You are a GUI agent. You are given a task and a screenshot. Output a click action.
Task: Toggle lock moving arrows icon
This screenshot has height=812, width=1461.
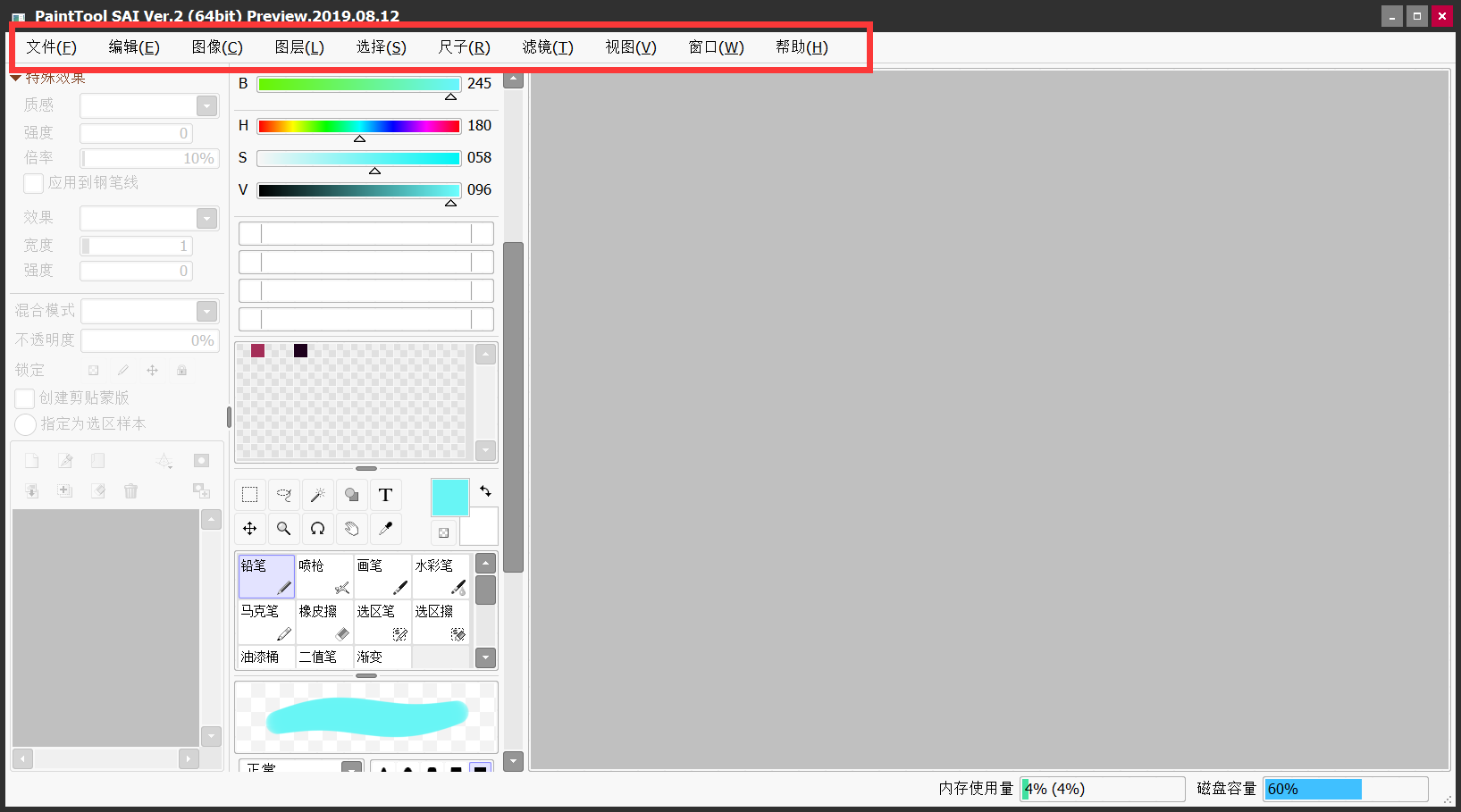(x=152, y=370)
